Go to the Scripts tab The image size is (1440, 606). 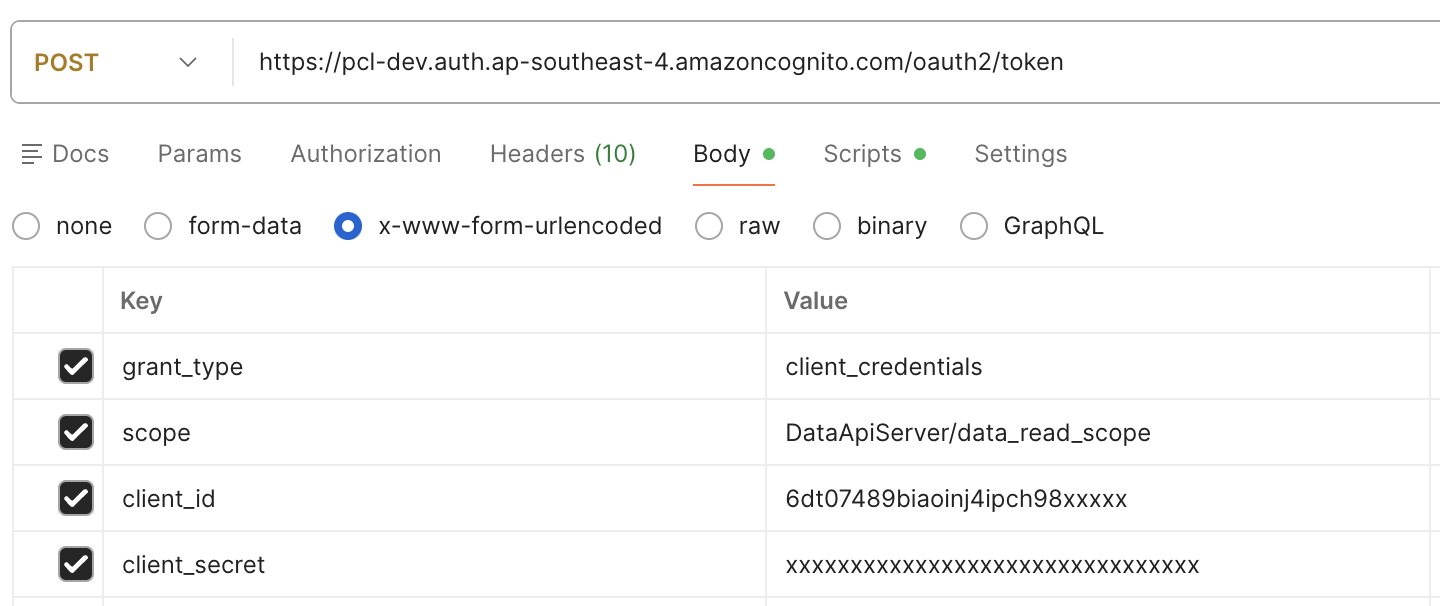(x=862, y=153)
